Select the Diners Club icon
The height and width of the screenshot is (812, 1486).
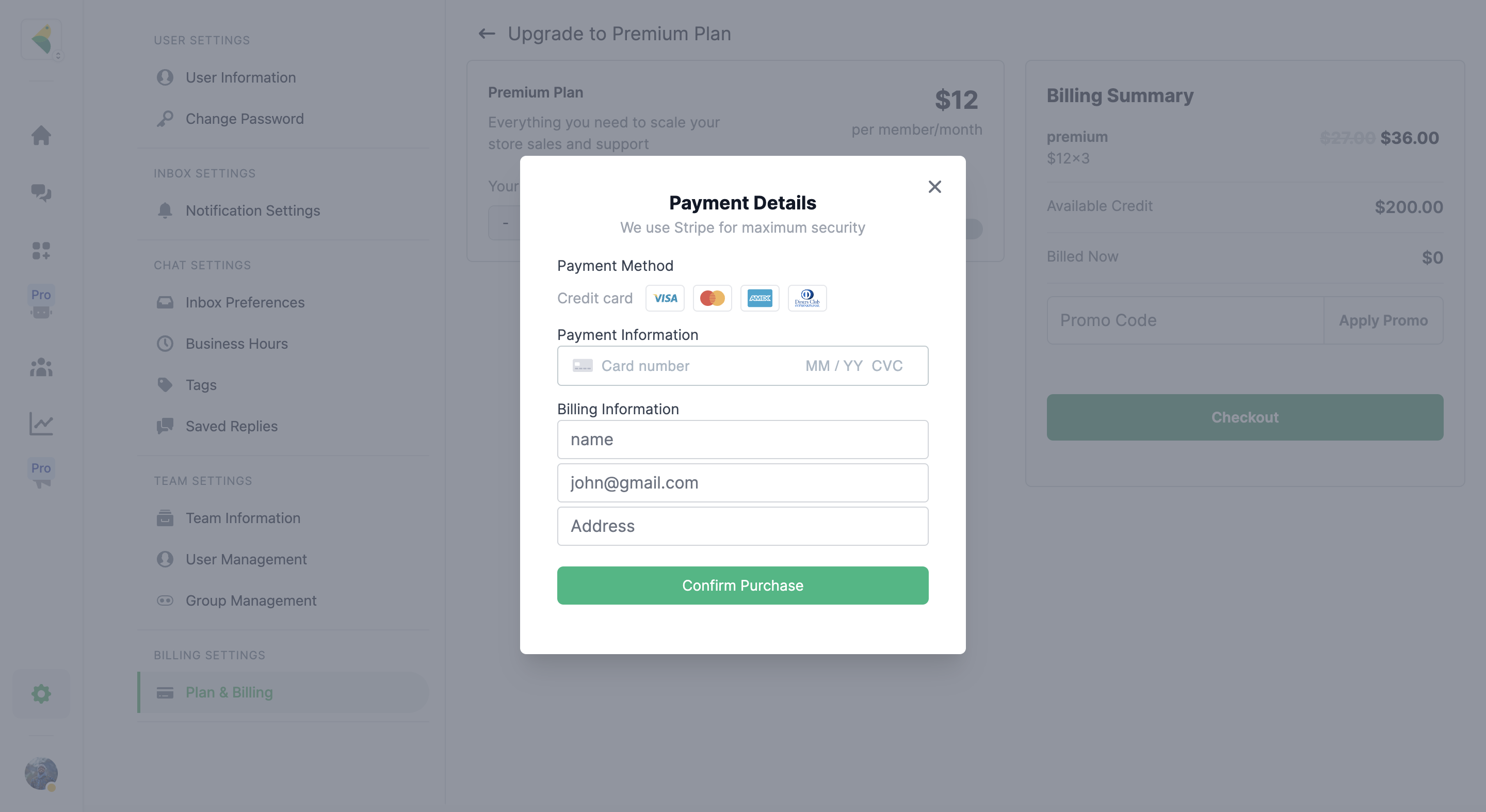(807, 298)
